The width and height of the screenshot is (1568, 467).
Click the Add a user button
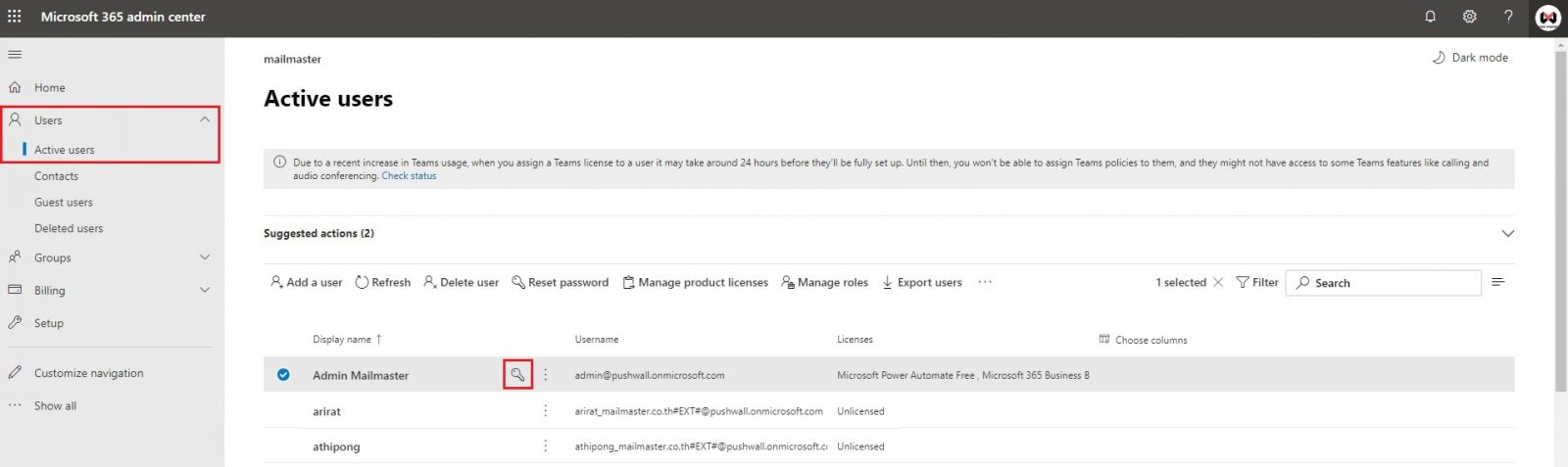click(x=307, y=282)
